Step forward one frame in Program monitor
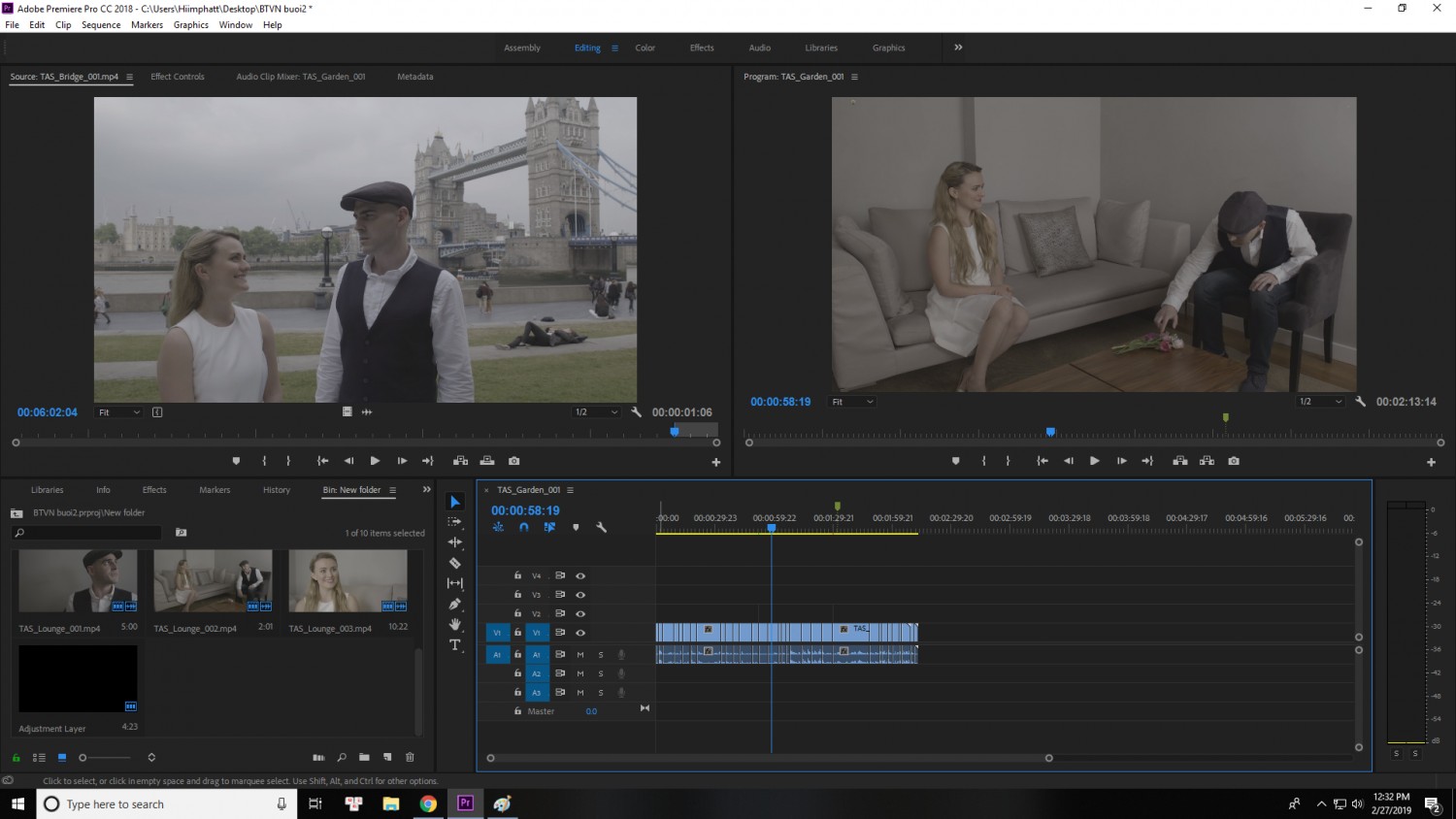 [1121, 461]
